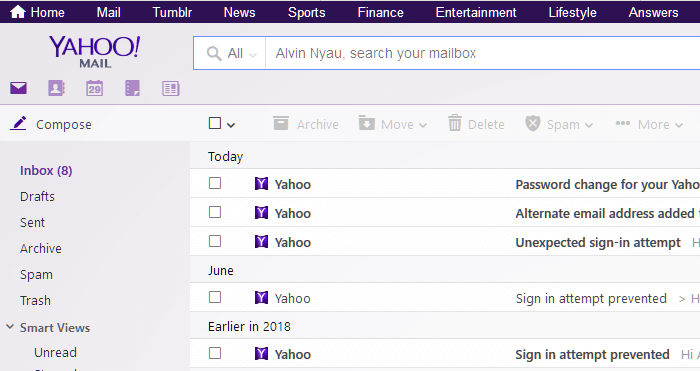Screen dimensions: 700x371
Task: Click the Spam shield icon
Action: (x=533, y=123)
